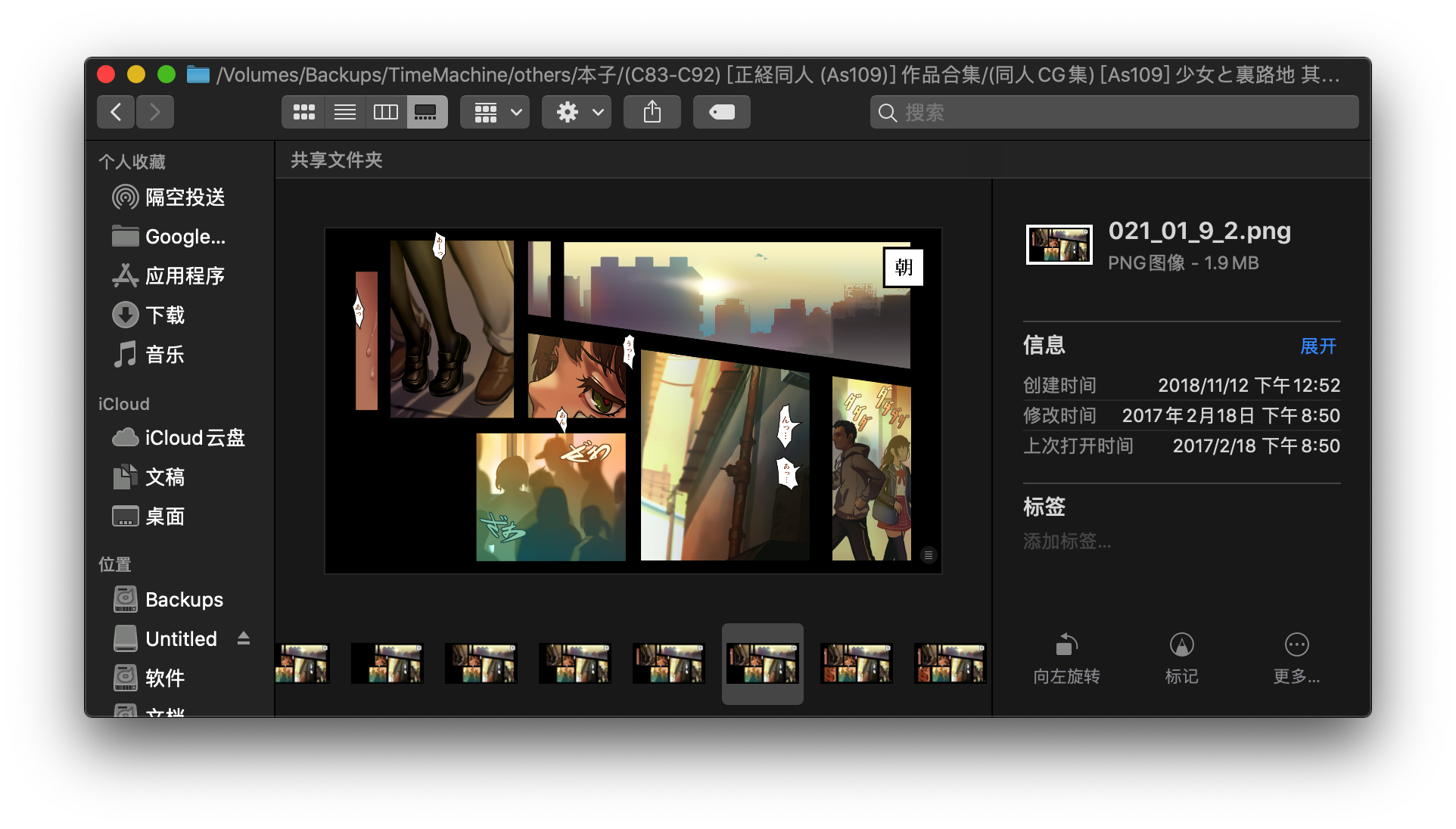Select the first thumbnail in the filmstrip
This screenshot has height=829, width=1456.
302,663
